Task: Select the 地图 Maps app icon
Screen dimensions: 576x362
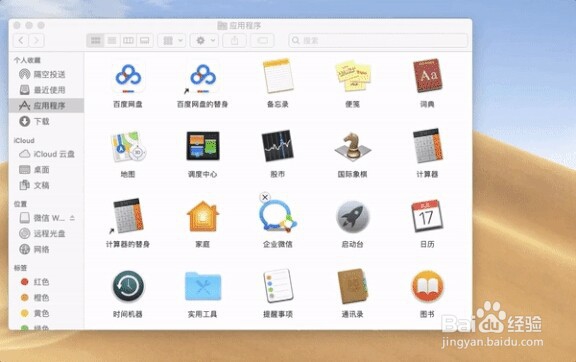Action: click(x=128, y=147)
